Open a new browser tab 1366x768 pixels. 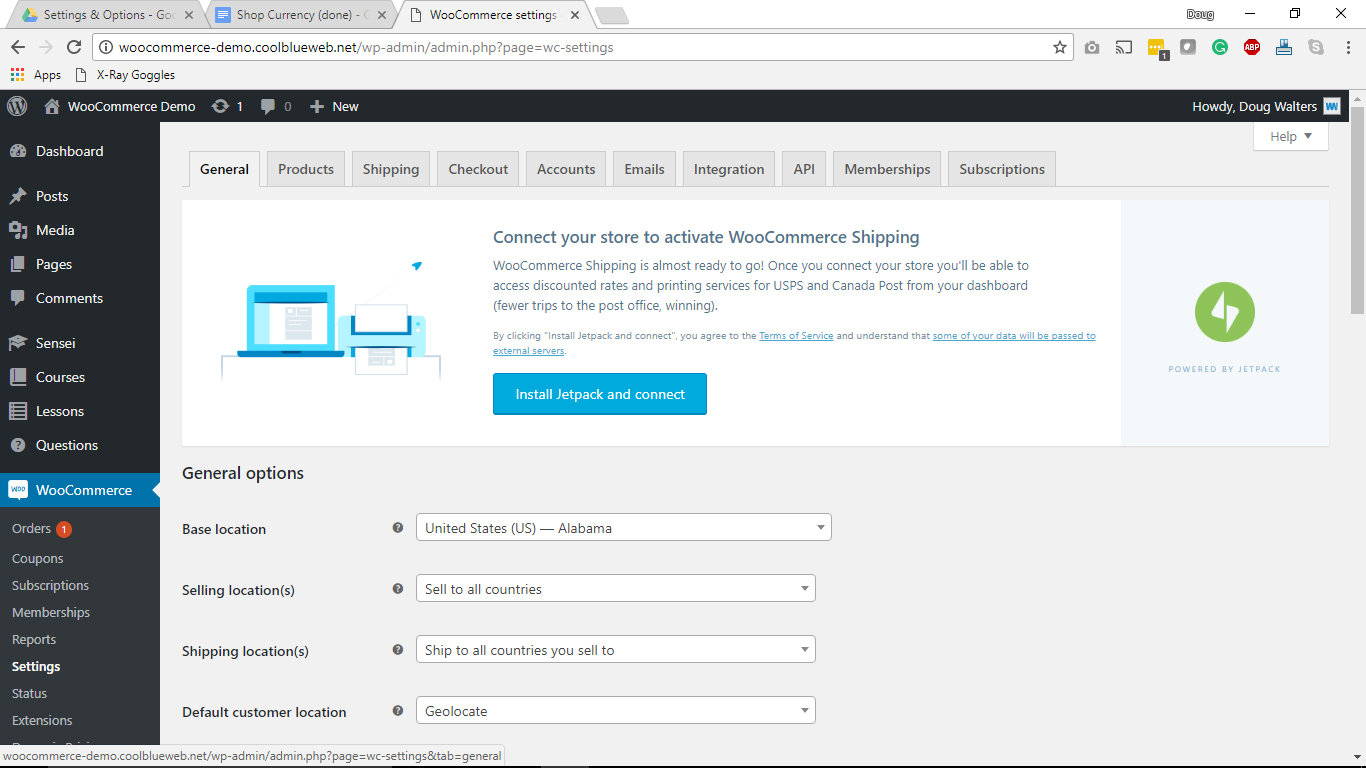pyautogui.click(x=611, y=15)
